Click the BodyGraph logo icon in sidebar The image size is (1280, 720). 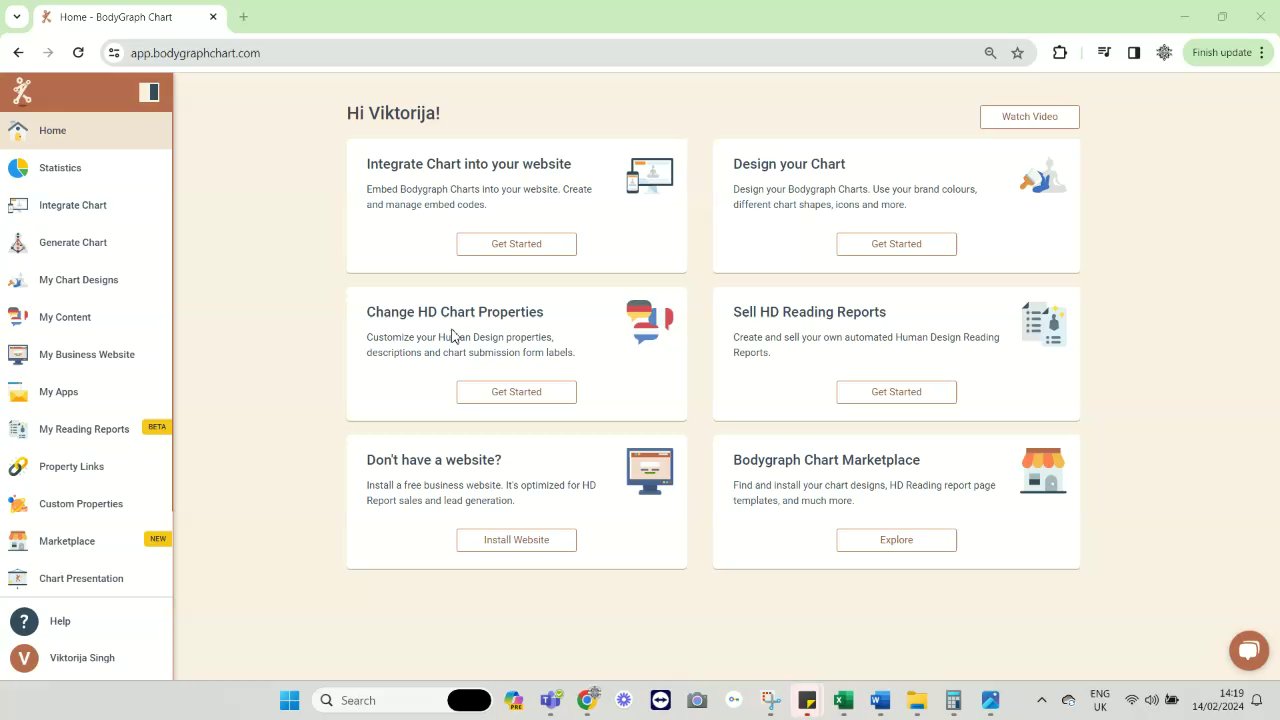pyautogui.click(x=22, y=92)
